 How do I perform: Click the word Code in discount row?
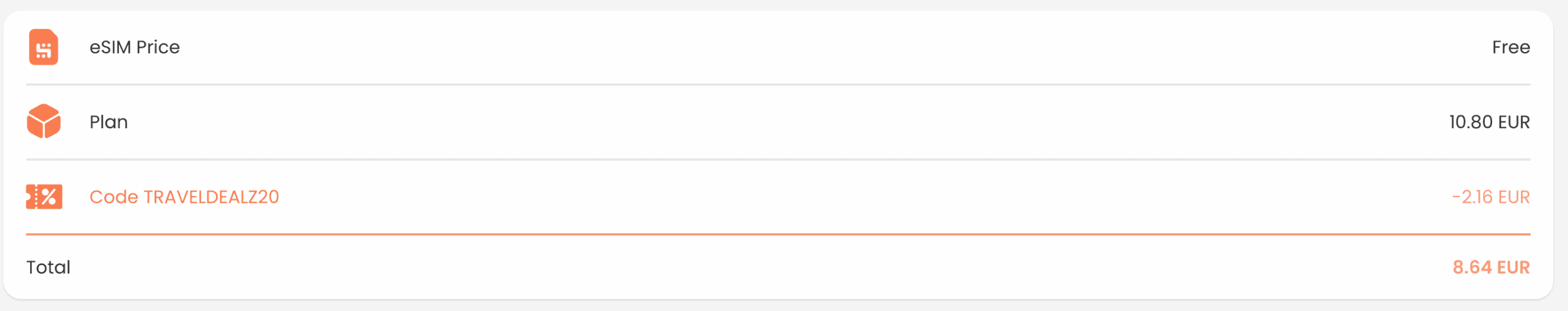(114, 197)
